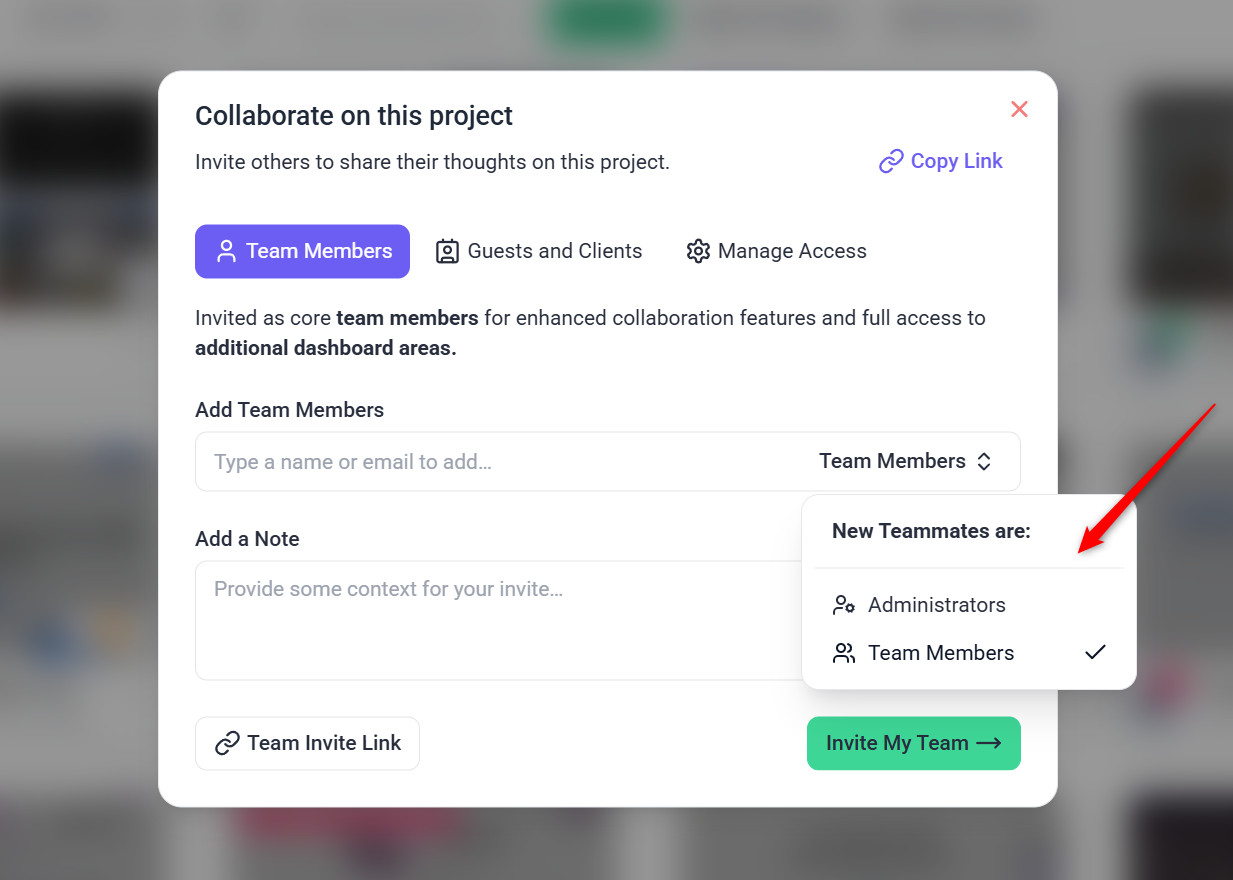1233x880 pixels.
Task: Click the arrow icon on Invite My Team
Action: [x=989, y=743]
